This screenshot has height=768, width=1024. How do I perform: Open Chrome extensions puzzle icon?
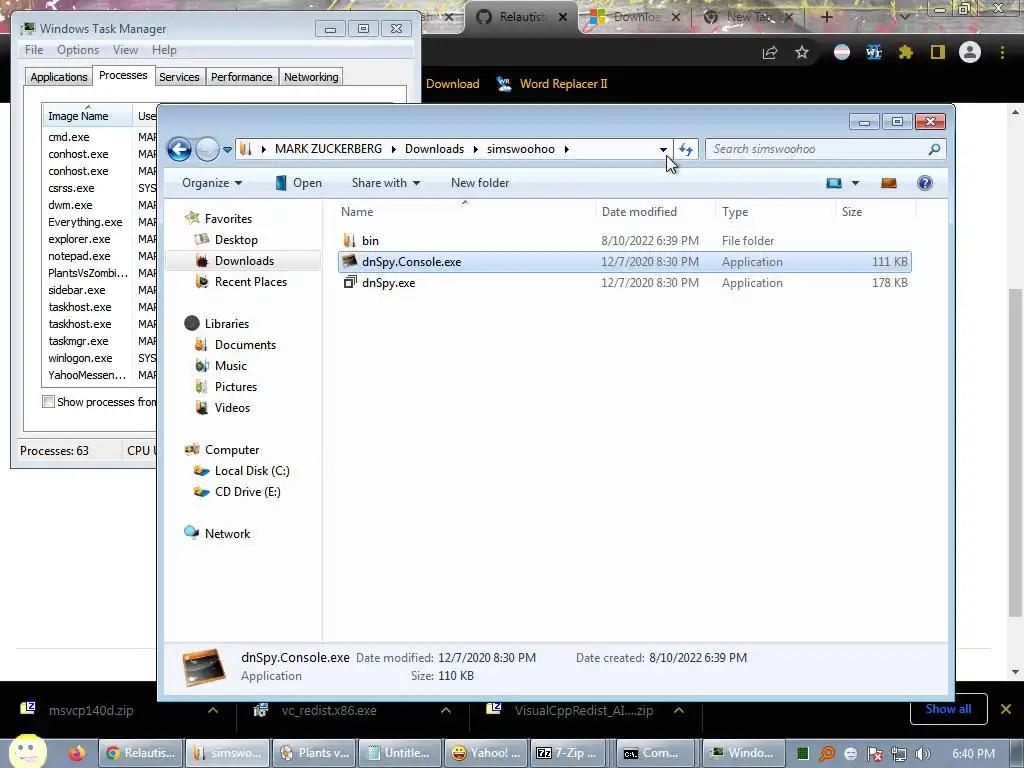pos(905,52)
